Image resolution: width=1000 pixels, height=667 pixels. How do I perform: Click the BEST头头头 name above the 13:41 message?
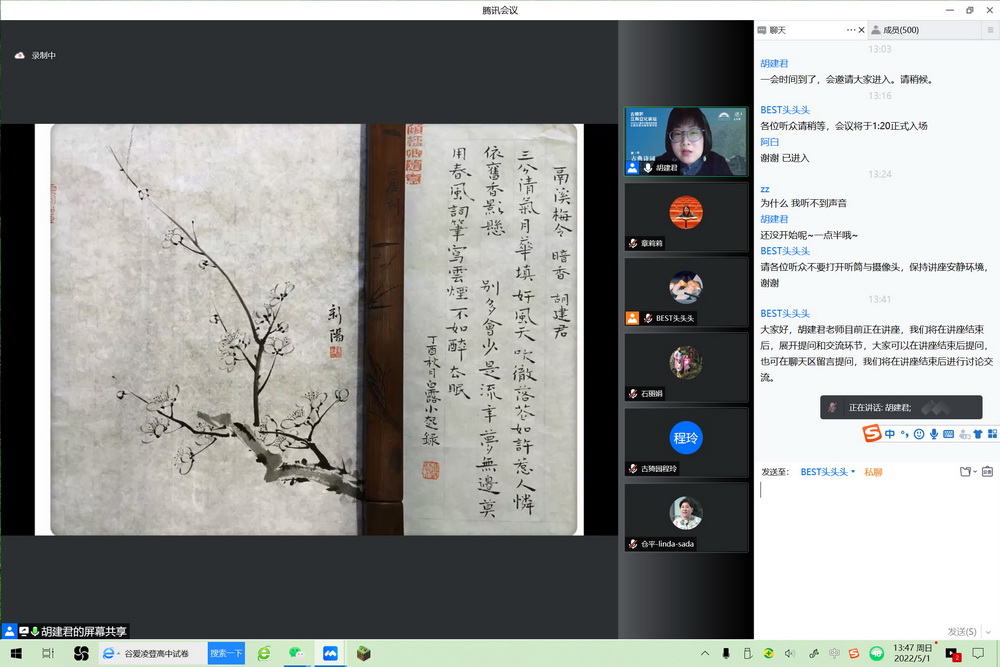pos(785,313)
